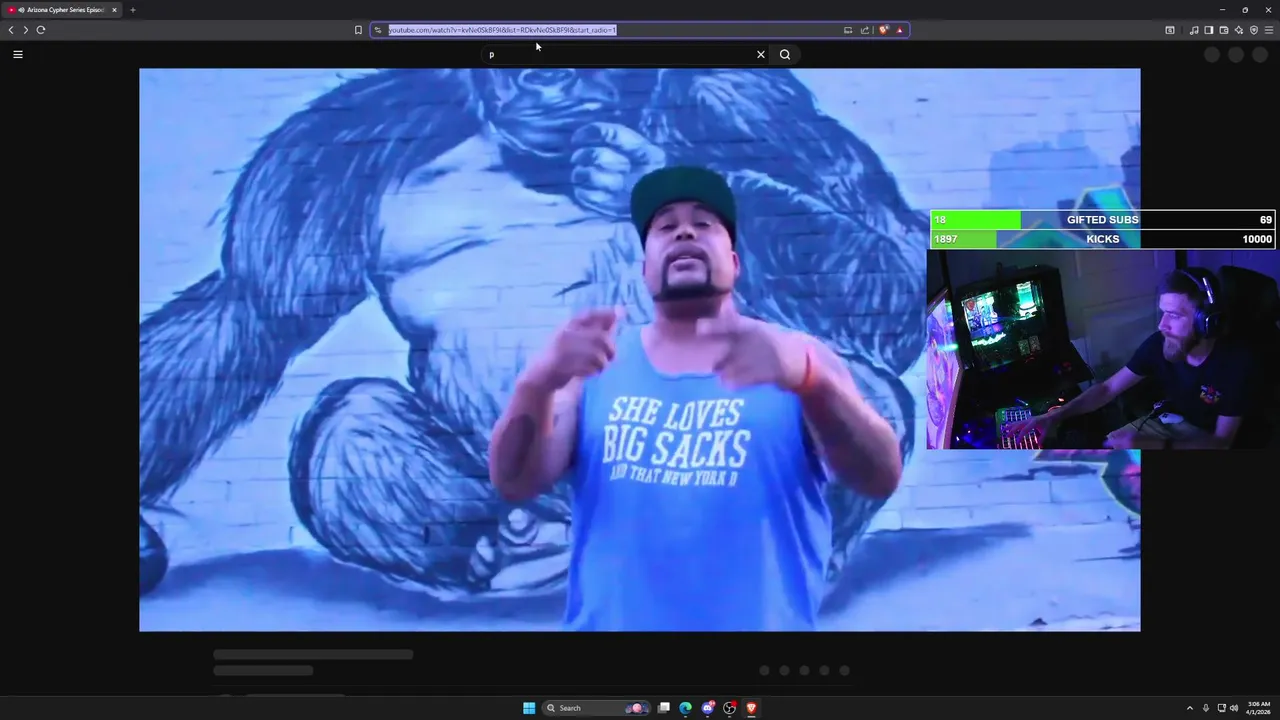This screenshot has width=1280, height=720.
Task: Open clock and calendar at 3:06 AM
Action: pos(1259,708)
